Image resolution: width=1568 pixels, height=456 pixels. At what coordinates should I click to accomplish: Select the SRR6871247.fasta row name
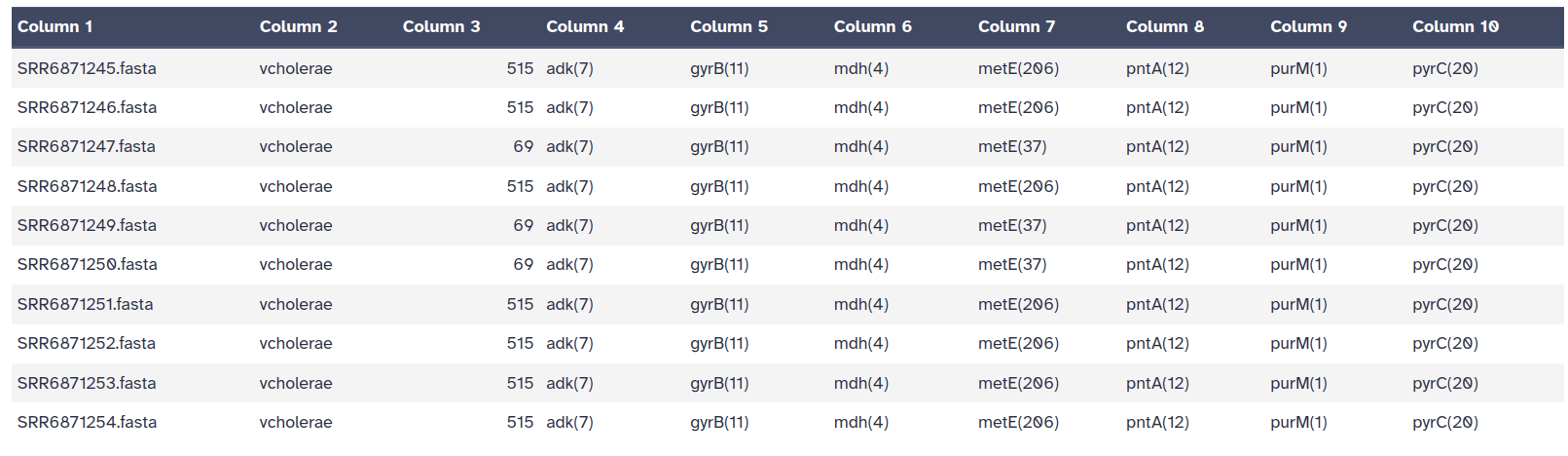(x=87, y=146)
